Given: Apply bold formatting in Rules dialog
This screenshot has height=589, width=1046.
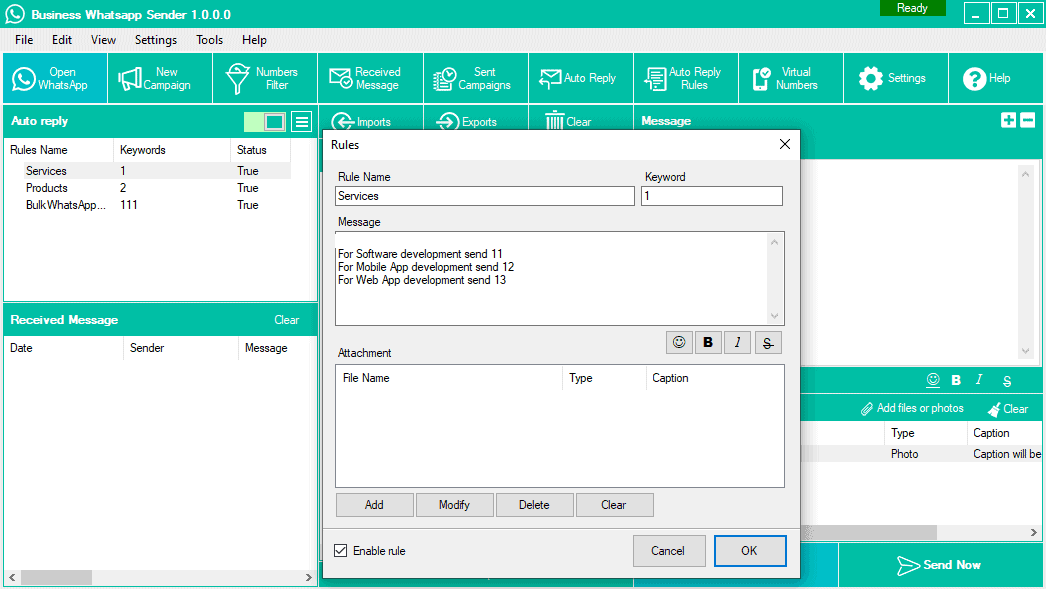Looking at the screenshot, I should [708, 342].
